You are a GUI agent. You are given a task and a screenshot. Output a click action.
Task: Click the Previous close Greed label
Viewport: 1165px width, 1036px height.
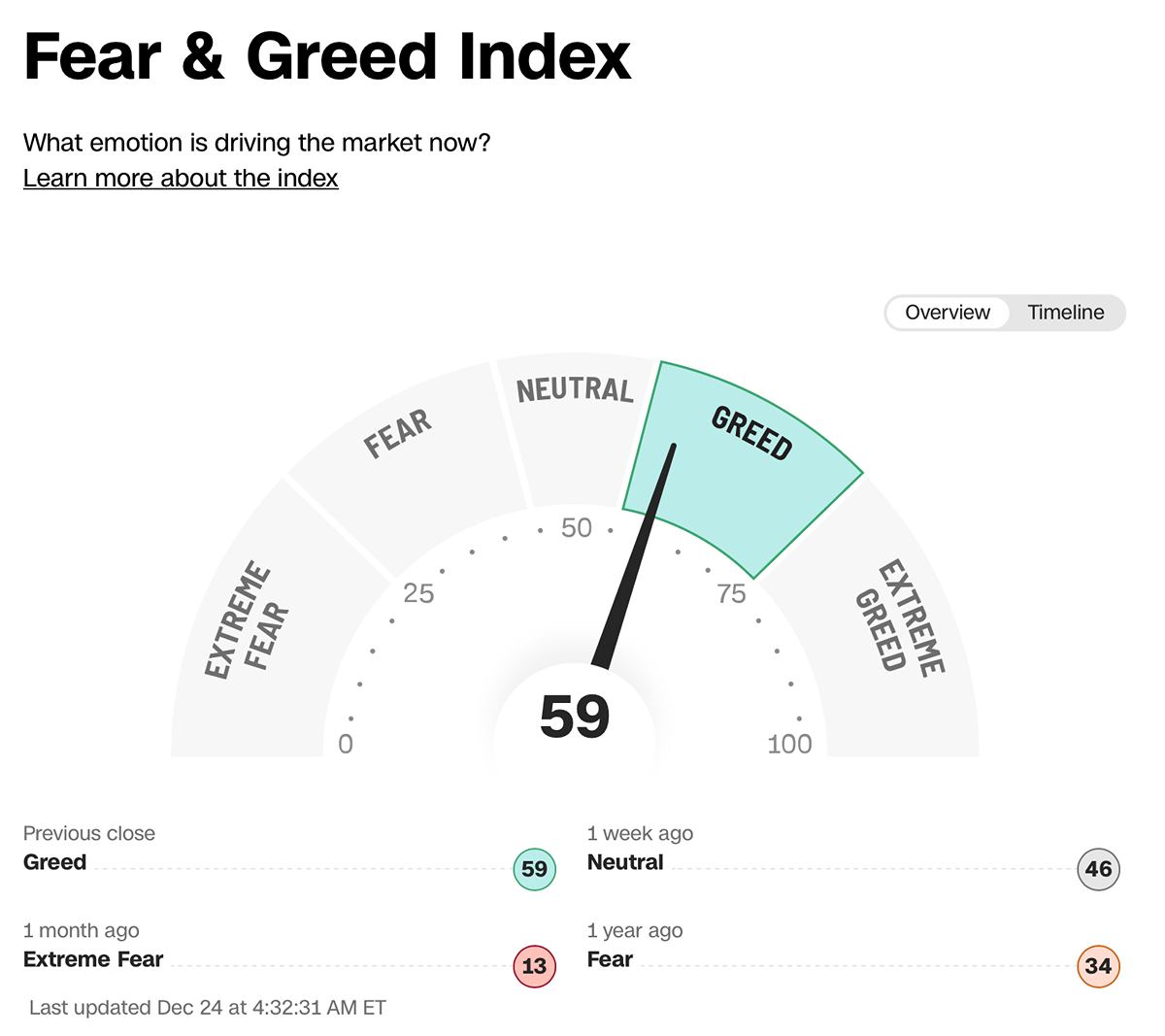point(55,862)
